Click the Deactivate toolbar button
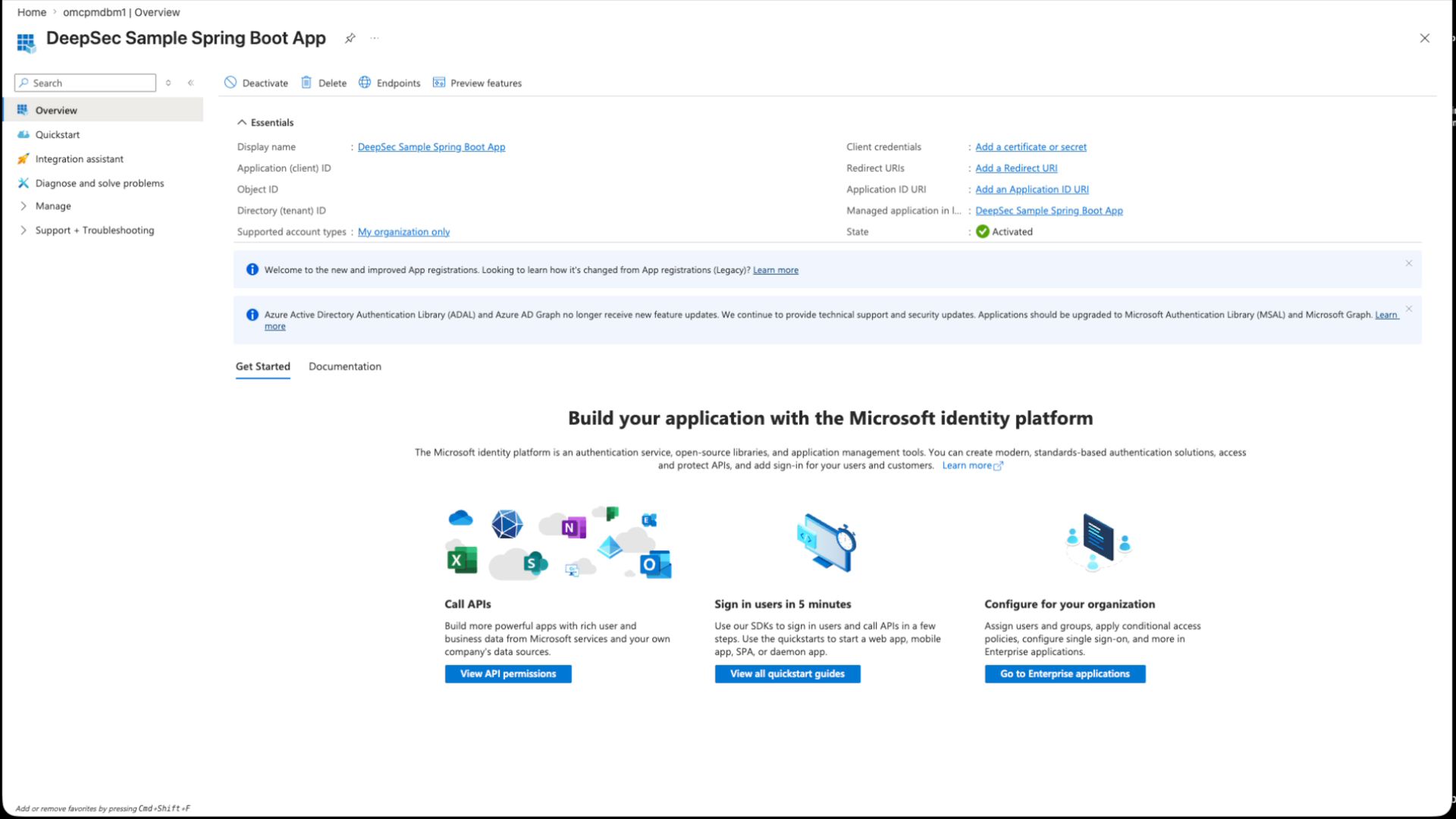1456x819 pixels. pos(256,83)
